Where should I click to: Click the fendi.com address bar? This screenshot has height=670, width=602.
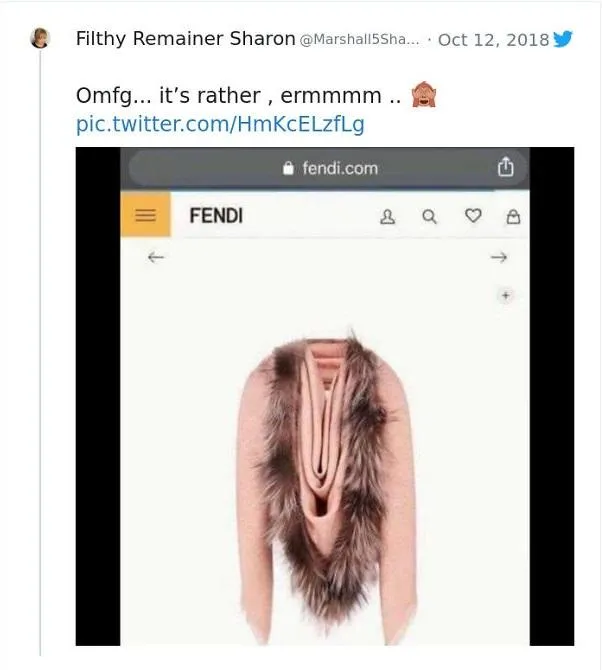pos(330,168)
